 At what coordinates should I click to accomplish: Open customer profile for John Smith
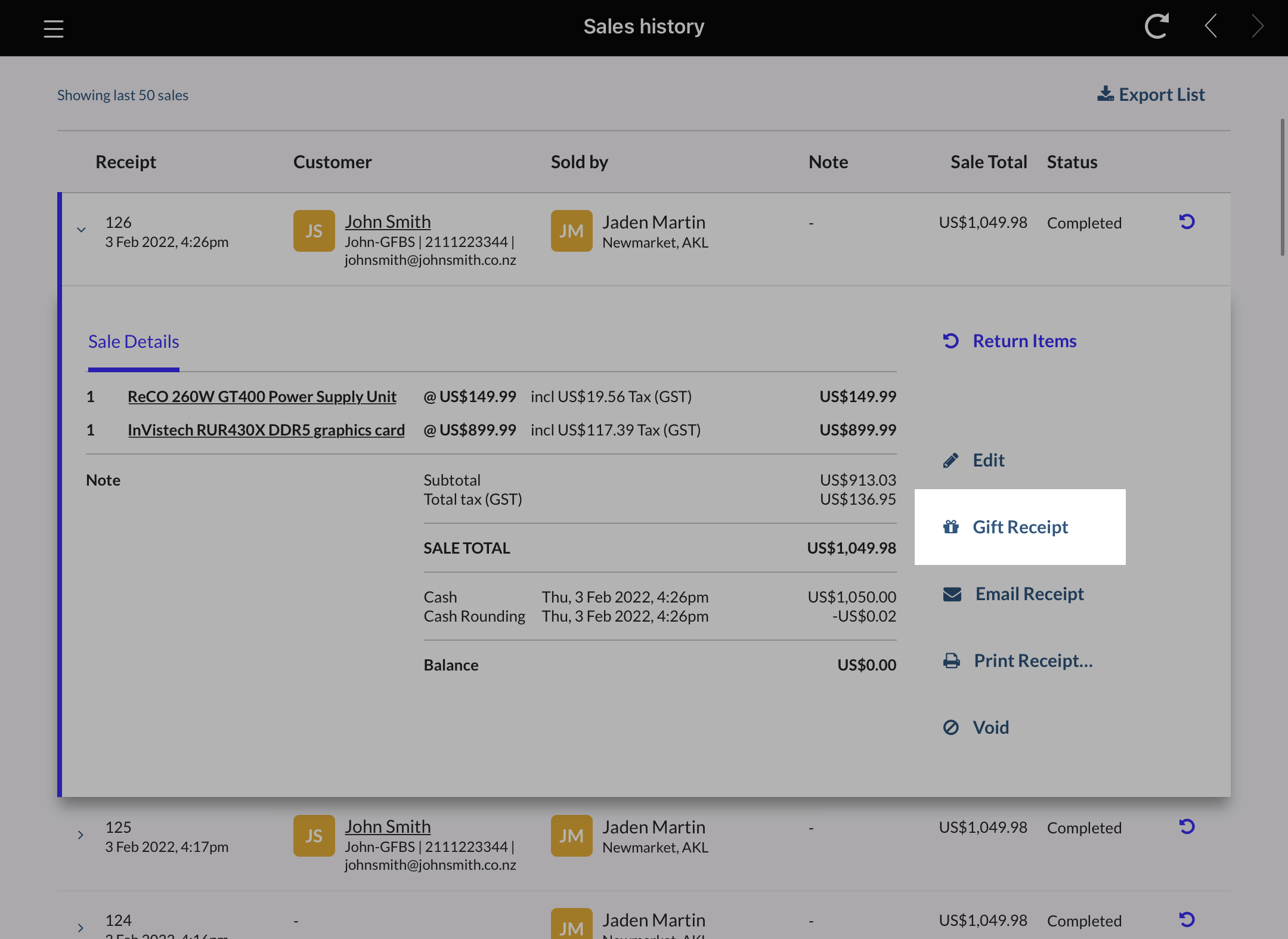point(388,221)
